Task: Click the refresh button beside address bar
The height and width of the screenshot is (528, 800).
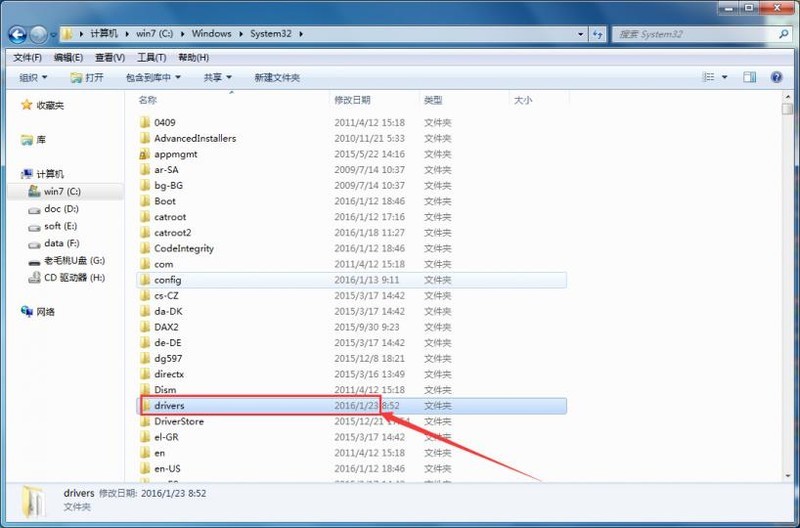Action: coord(597,34)
